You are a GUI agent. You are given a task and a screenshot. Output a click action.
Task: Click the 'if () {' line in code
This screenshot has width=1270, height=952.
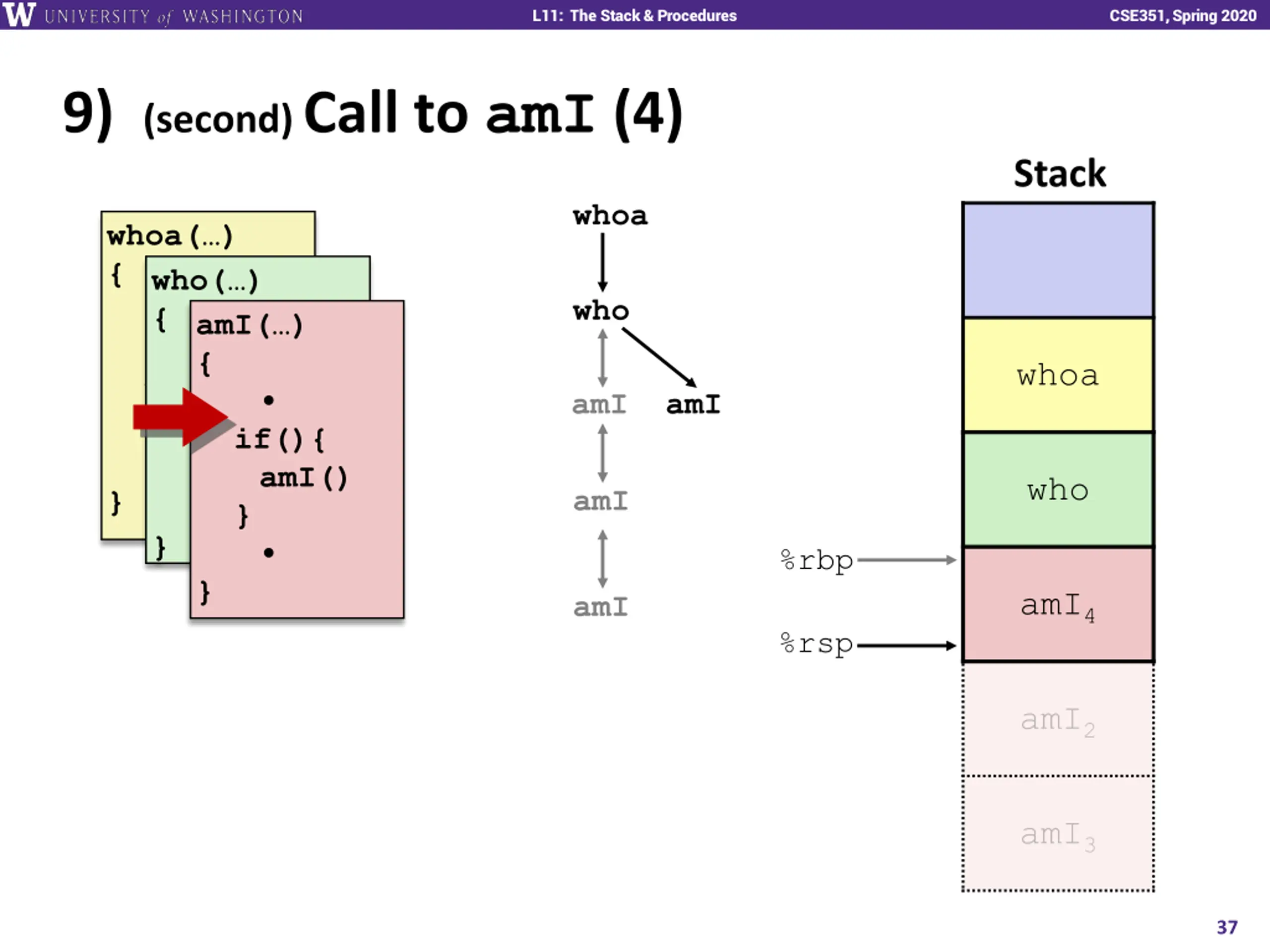(x=280, y=440)
